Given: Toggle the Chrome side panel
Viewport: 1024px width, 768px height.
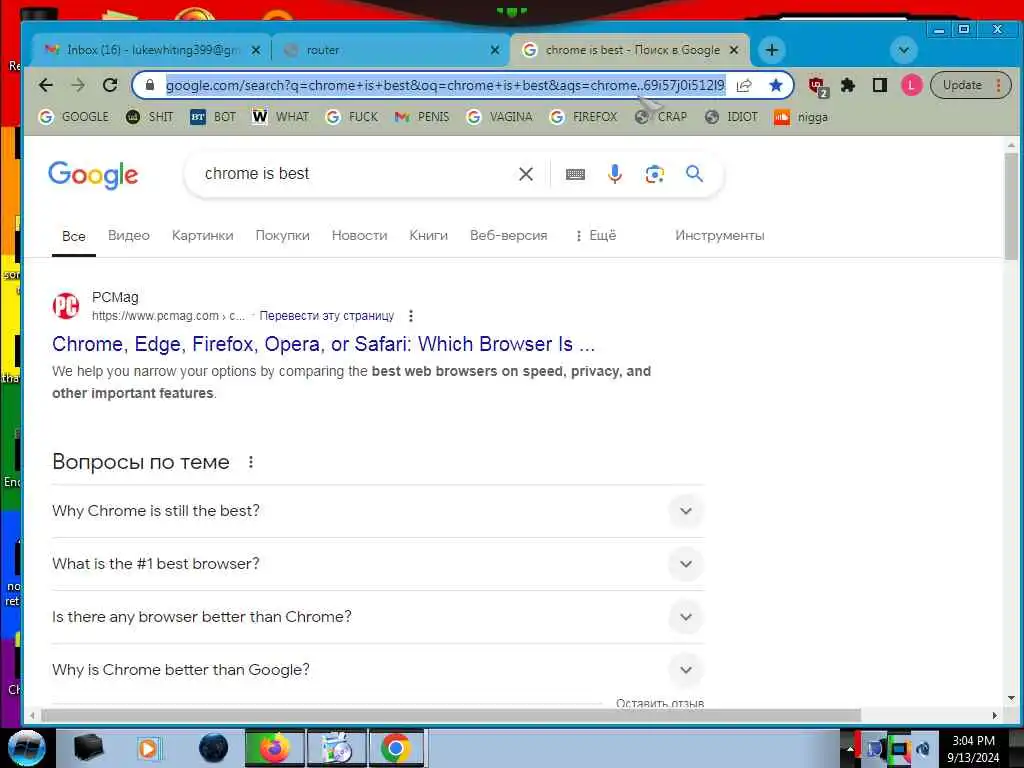Looking at the screenshot, I should point(880,85).
